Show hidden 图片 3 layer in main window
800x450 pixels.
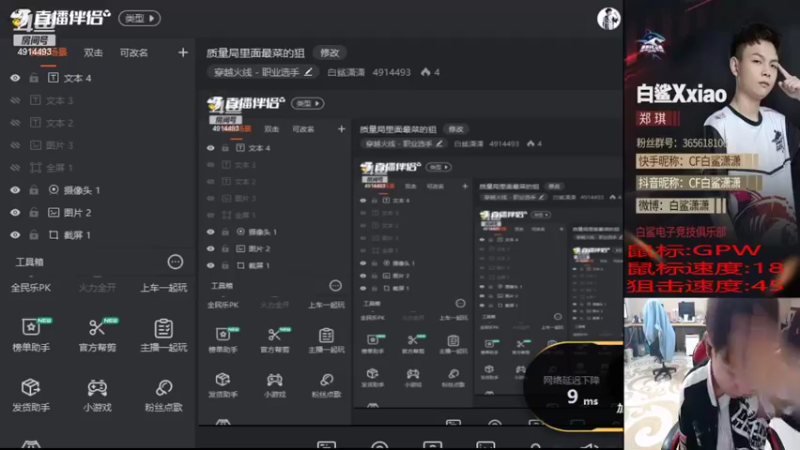(15, 145)
